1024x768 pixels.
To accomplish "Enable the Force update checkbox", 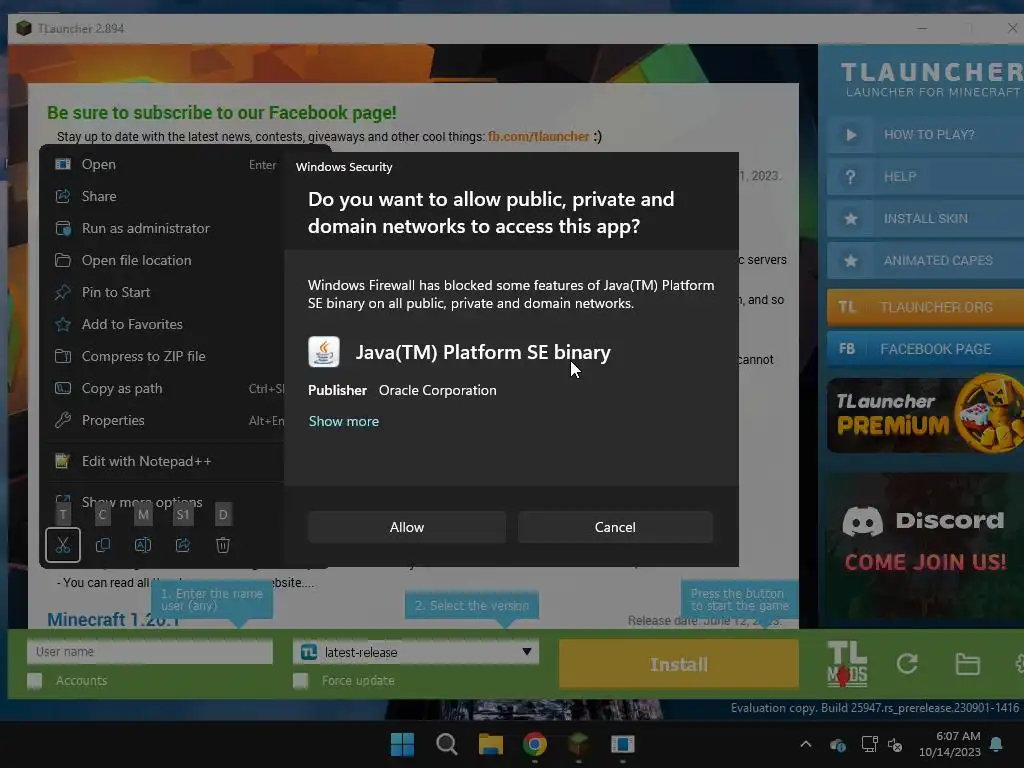I will point(300,681).
